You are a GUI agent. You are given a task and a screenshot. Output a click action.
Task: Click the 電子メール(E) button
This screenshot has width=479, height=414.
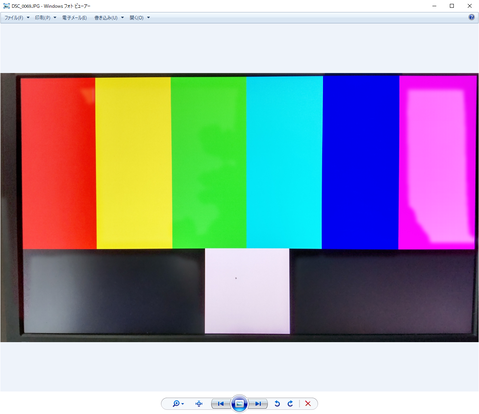74,18
